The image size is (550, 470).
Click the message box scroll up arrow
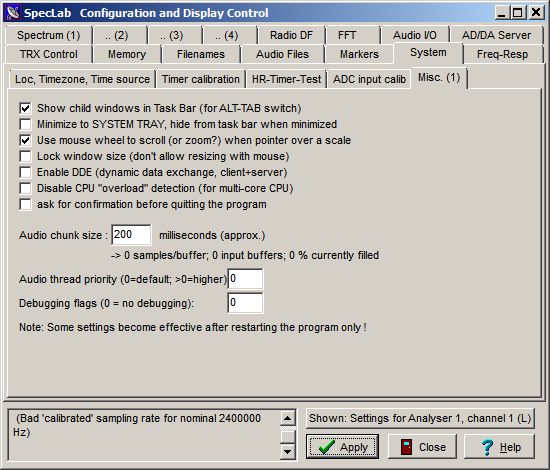click(x=288, y=418)
